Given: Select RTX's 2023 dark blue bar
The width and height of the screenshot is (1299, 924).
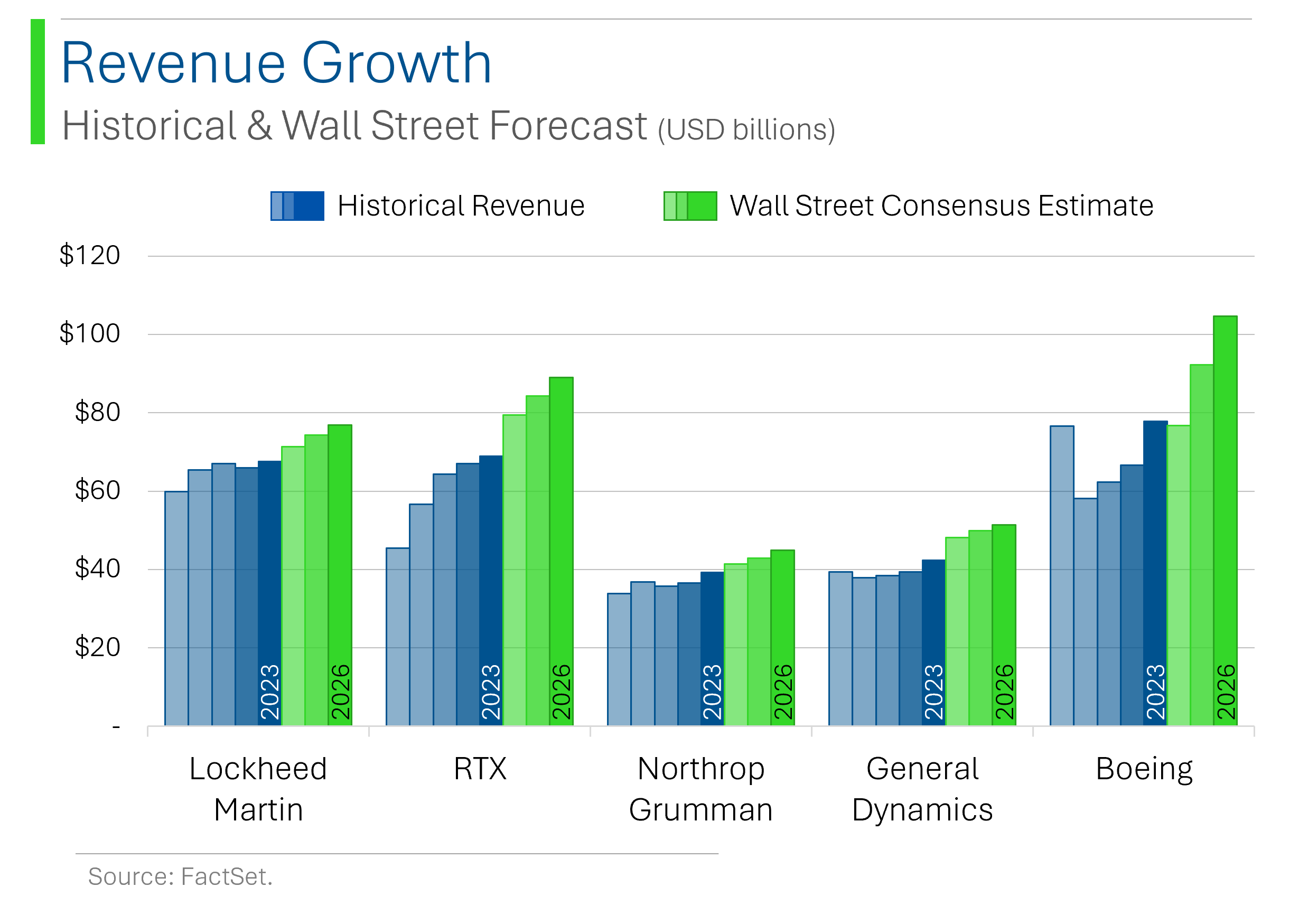Looking at the screenshot, I should point(491,591).
